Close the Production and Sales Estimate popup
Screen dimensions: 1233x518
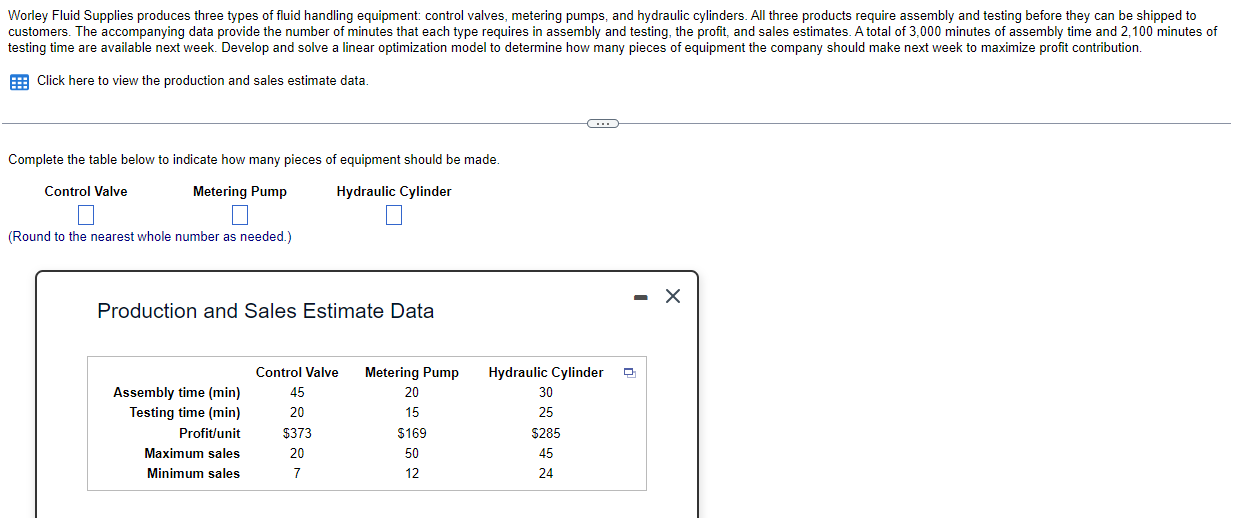click(673, 296)
